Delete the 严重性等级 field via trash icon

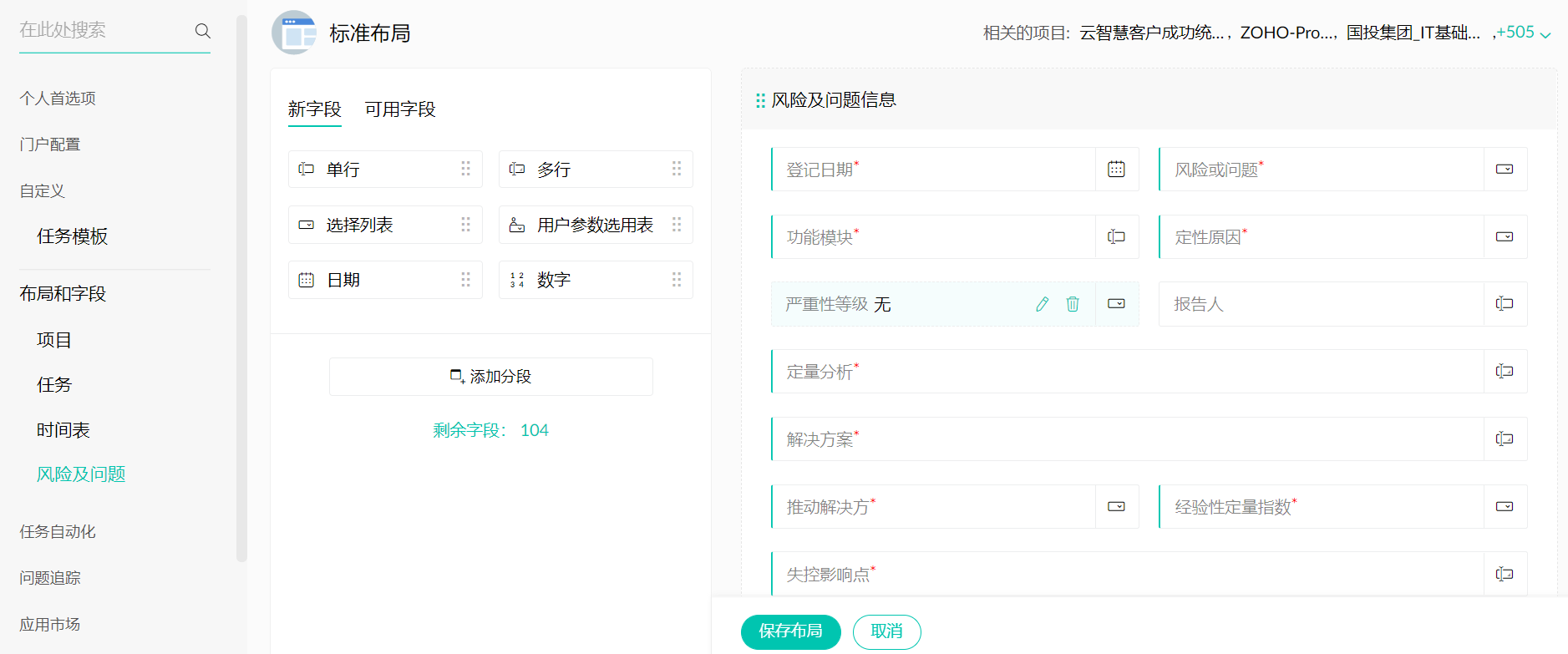coord(1073,304)
